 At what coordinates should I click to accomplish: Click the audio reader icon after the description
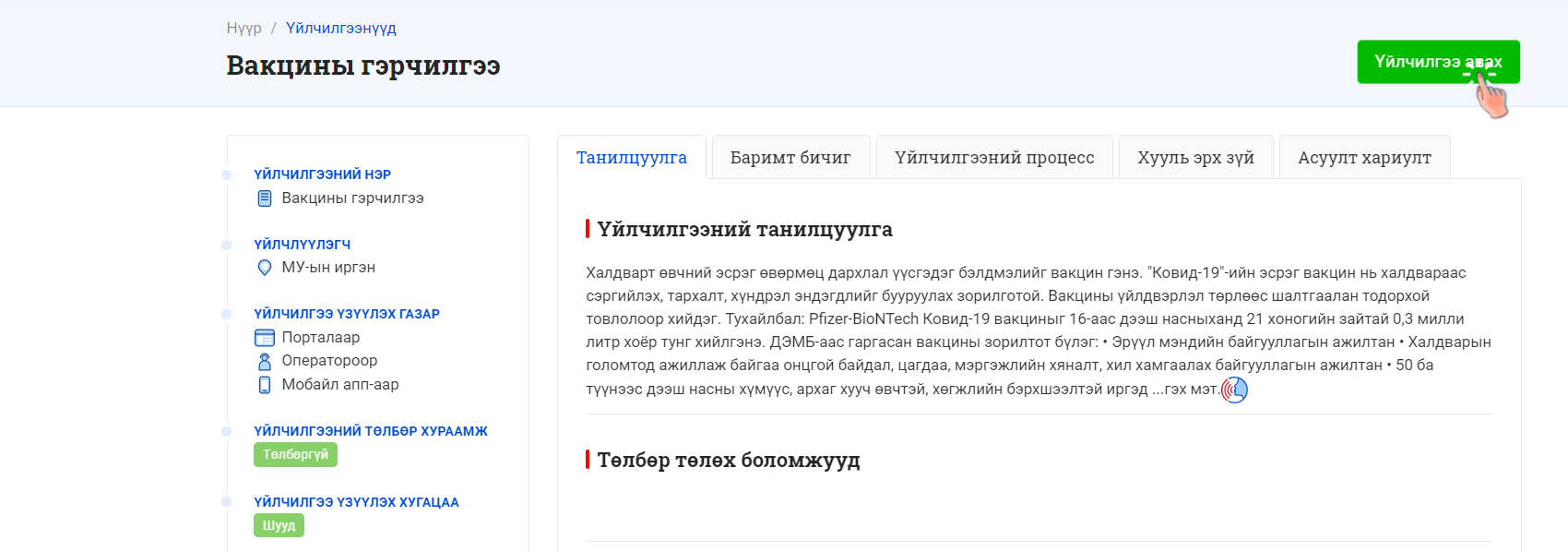click(1234, 390)
